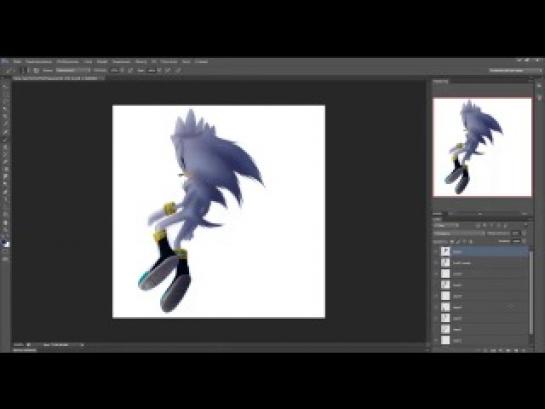Screen dimensions: 545x409
Task: Switch to the Navigator panel tab
Action: tap(441, 82)
